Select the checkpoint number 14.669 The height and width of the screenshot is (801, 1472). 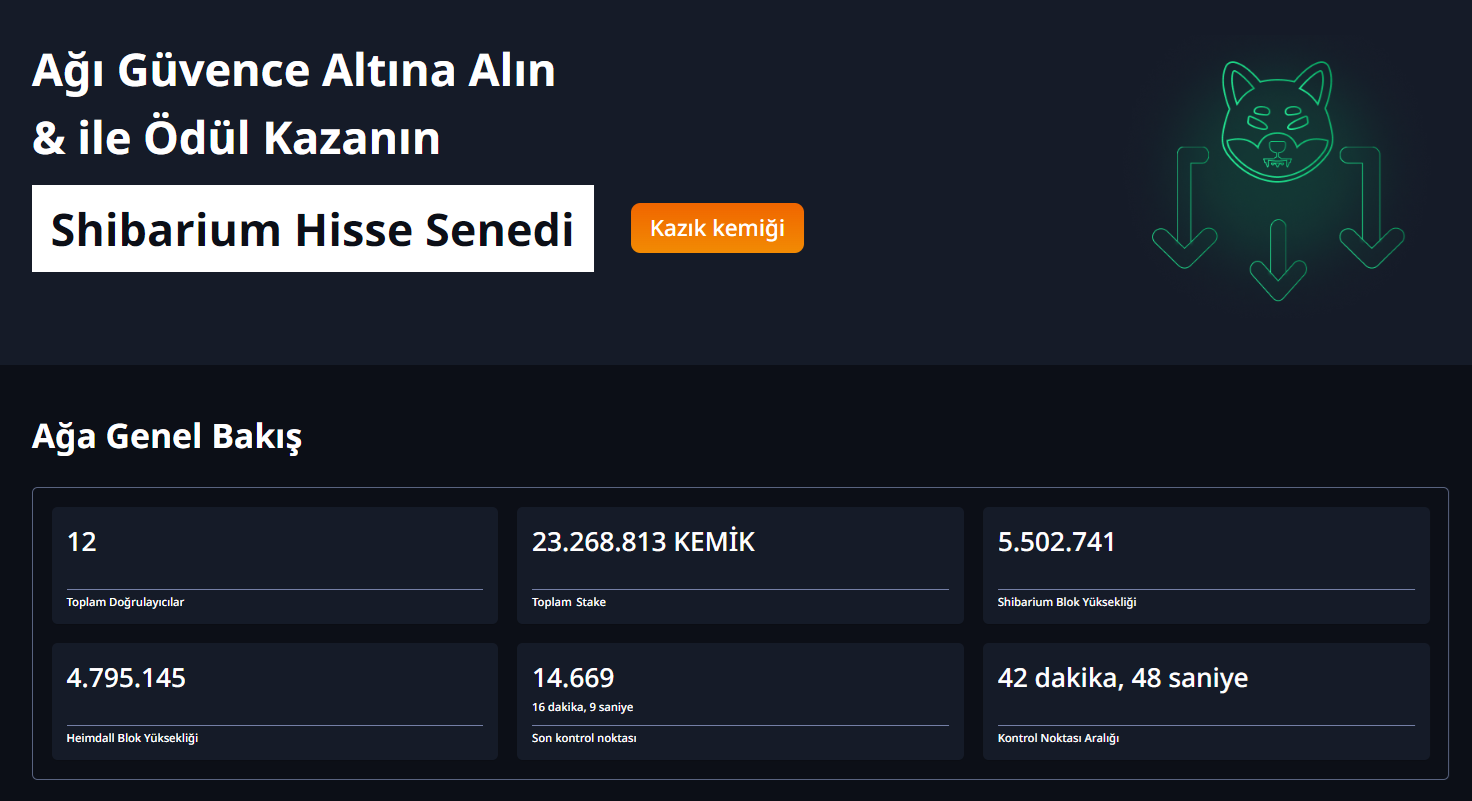pos(574,677)
